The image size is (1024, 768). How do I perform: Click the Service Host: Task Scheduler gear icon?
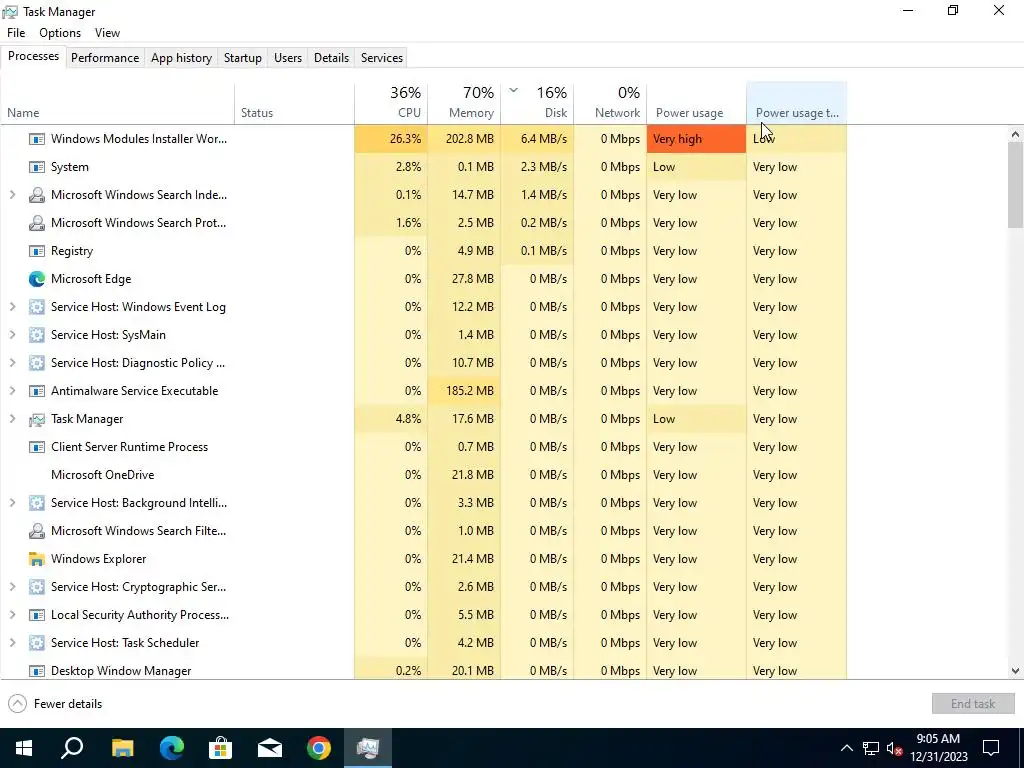(37, 643)
